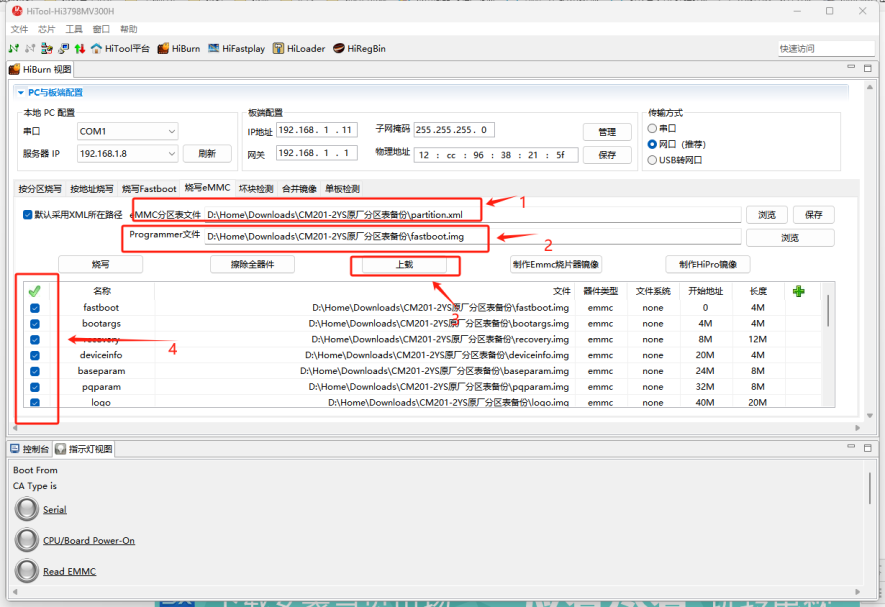Click the Programmer文件 path field
885x607 pixels.
click(x=472, y=237)
